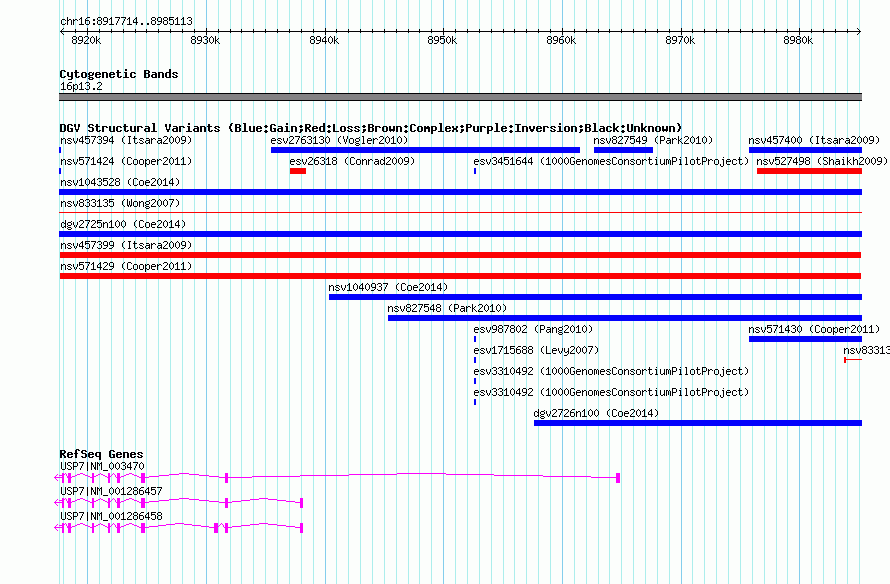This screenshot has width=890, height=584.
Task: Click the 8930k ruler label
Action: coord(205,40)
